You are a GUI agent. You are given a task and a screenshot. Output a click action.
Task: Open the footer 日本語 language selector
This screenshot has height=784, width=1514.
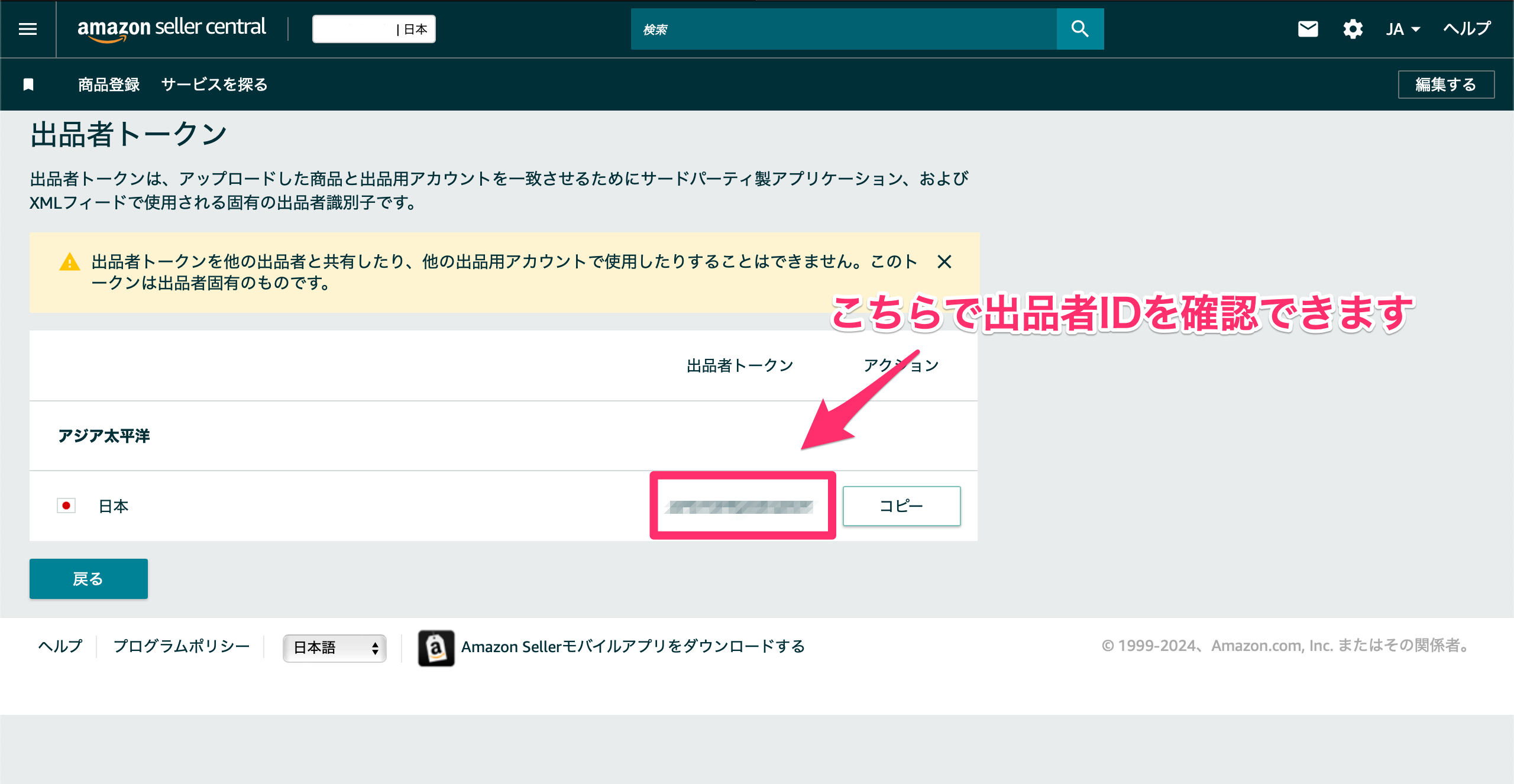click(x=334, y=648)
